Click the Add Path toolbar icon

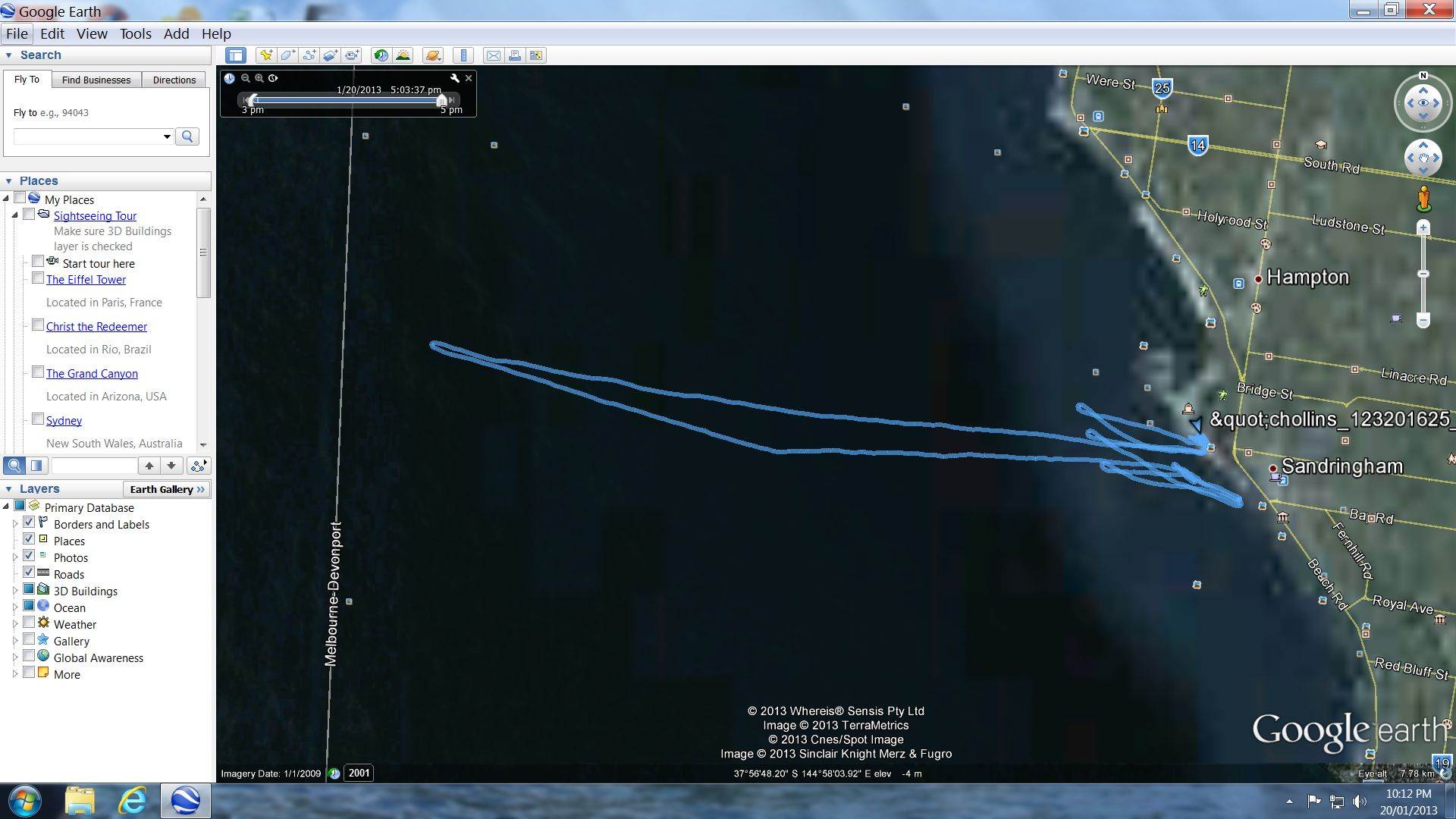tap(309, 55)
